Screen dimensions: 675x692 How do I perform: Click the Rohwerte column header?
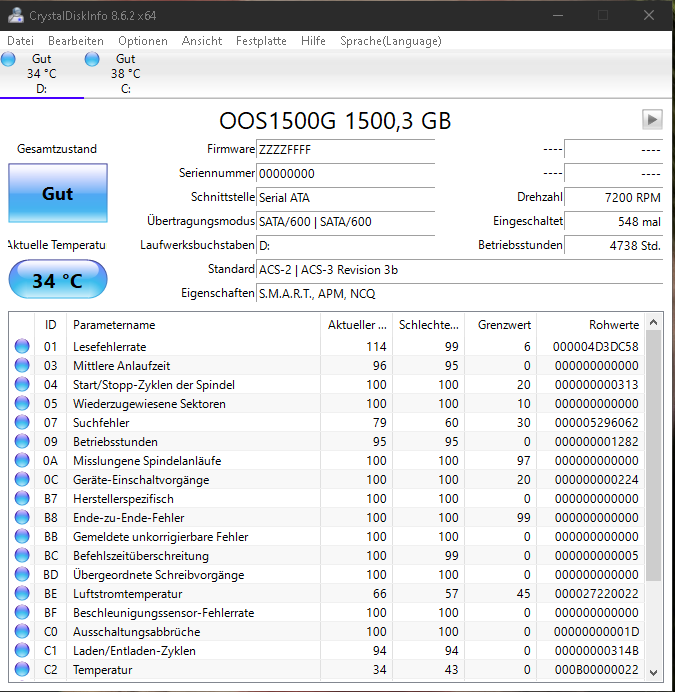click(590, 325)
